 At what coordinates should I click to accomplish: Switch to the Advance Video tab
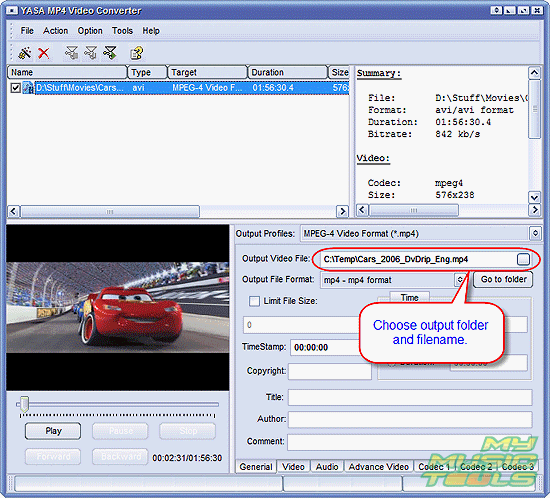(378, 467)
